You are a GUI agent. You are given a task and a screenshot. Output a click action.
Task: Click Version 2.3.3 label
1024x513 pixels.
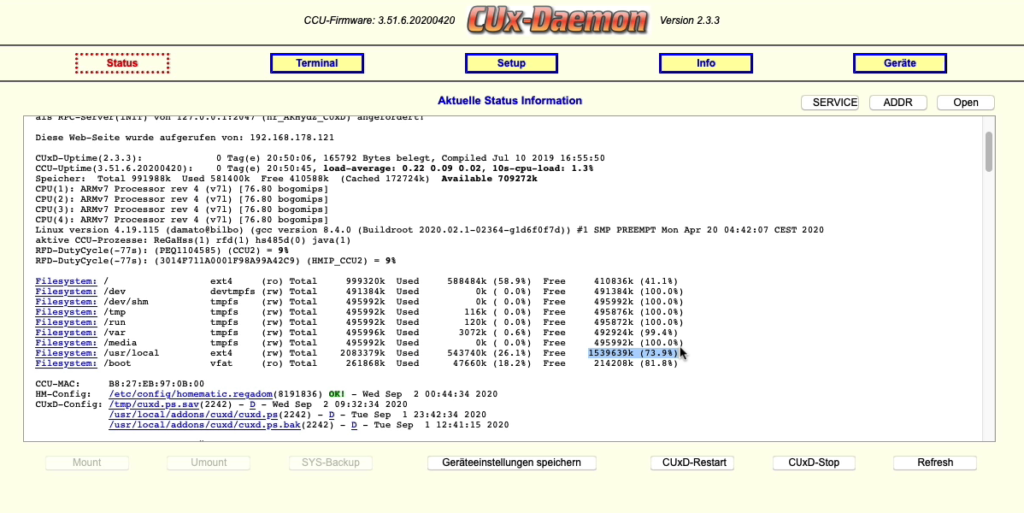click(x=690, y=21)
